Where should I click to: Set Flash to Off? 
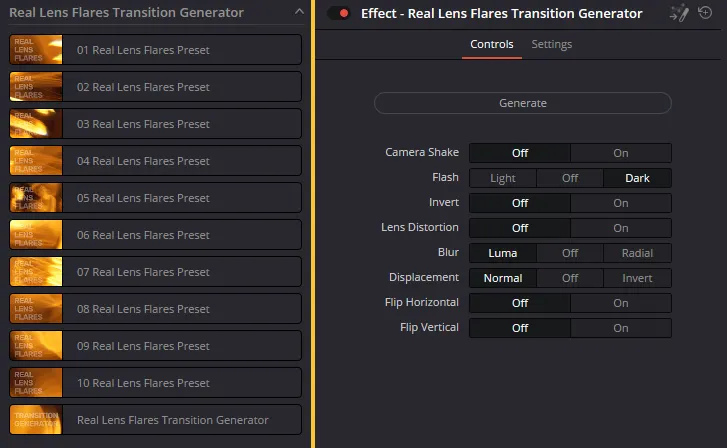click(x=570, y=178)
